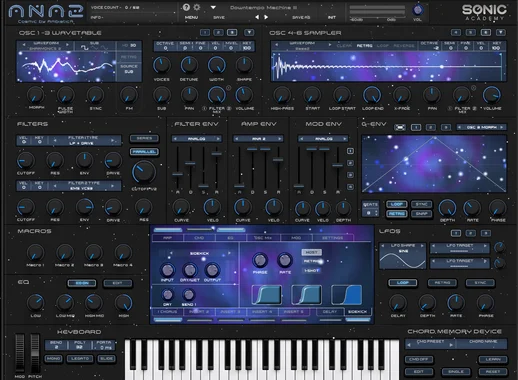Switch to the ARP tab
518x380 pixels.
tap(167, 238)
